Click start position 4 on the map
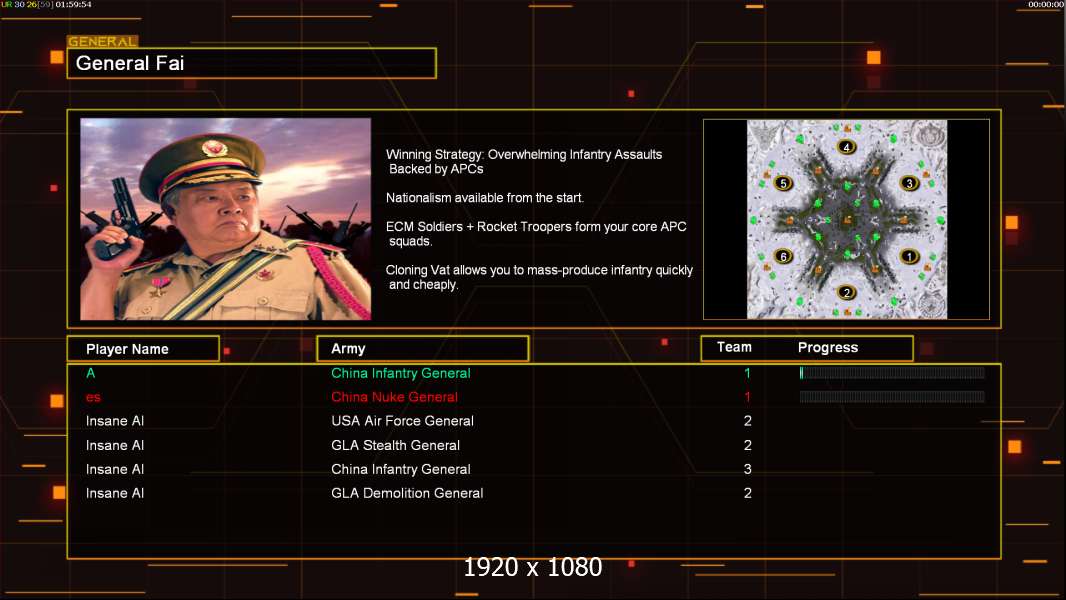 [x=846, y=147]
